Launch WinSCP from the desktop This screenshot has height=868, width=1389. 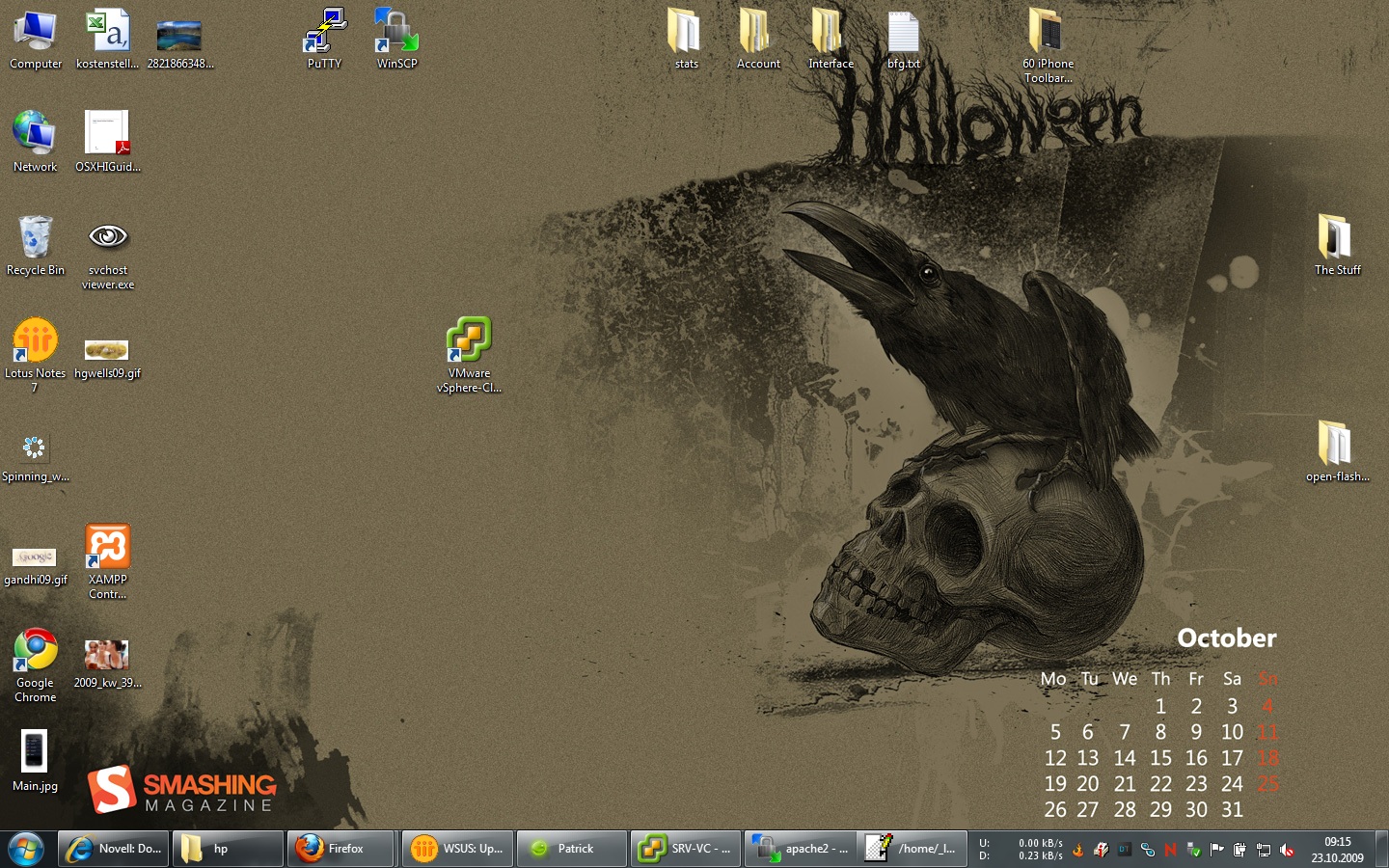[x=396, y=34]
